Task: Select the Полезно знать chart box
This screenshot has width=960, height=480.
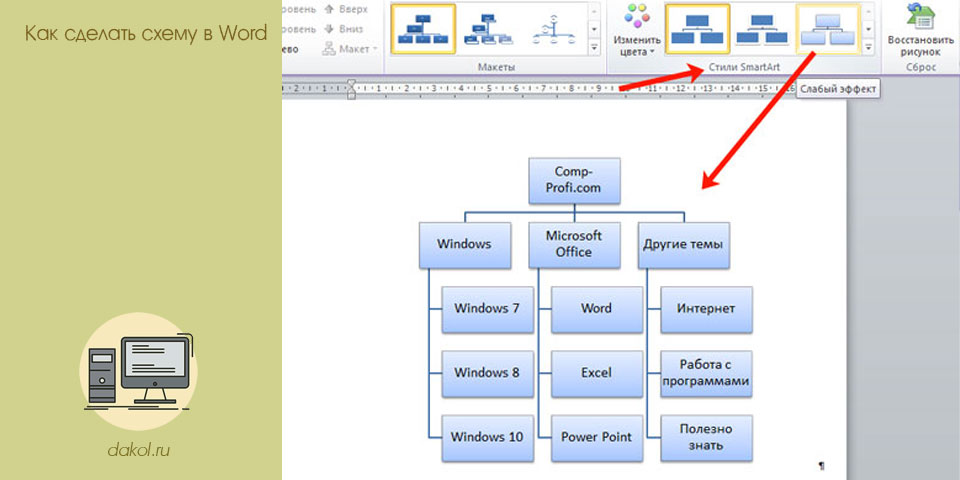Action: click(707, 438)
